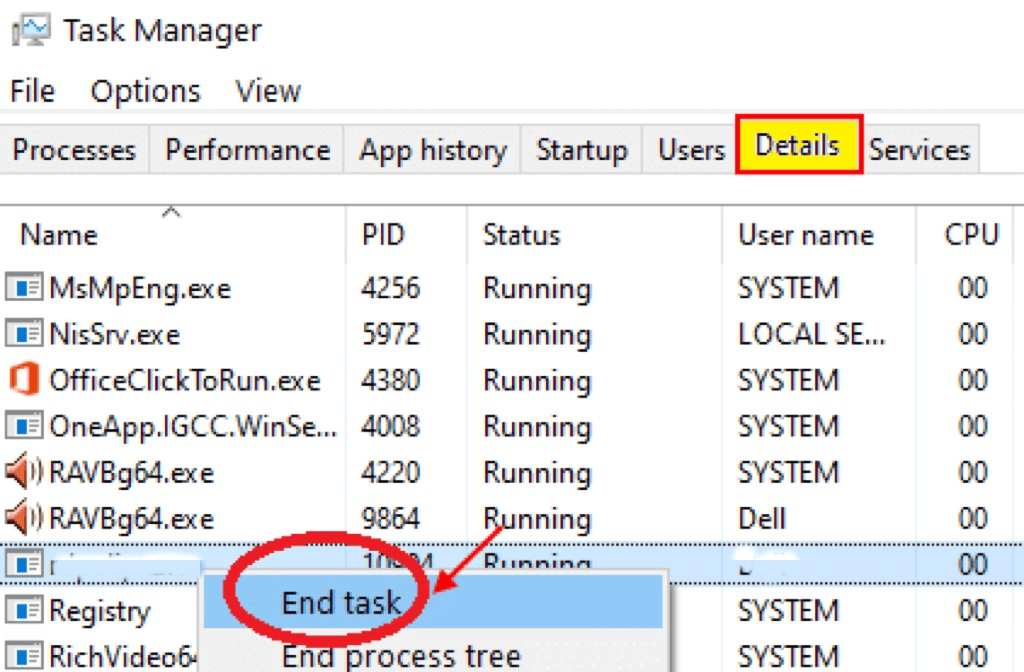Select the OneApp.IGCC.WinSe... process name
Image resolution: width=1024 pixels, height=672 pixels.
(193, 426)
